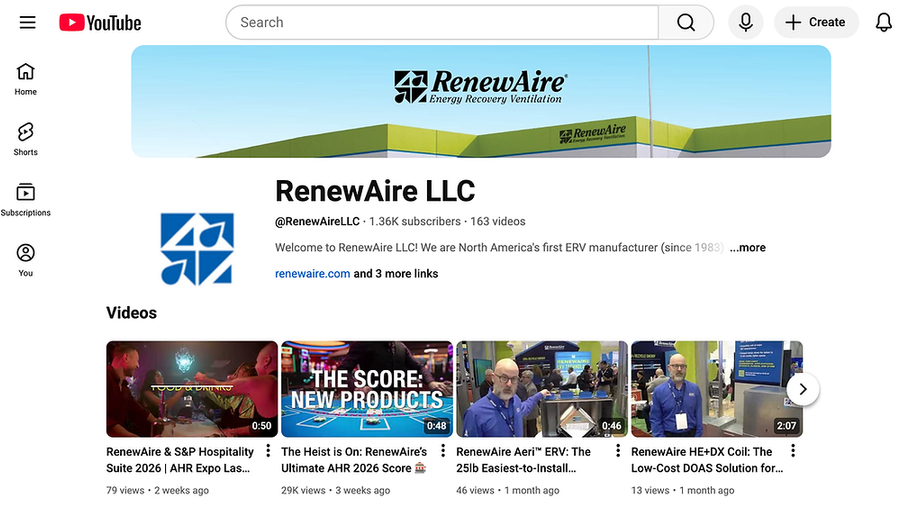900x507 pixels.
Task: Play 'The Score: New Products' thumbnail
Action: (367, 389)
